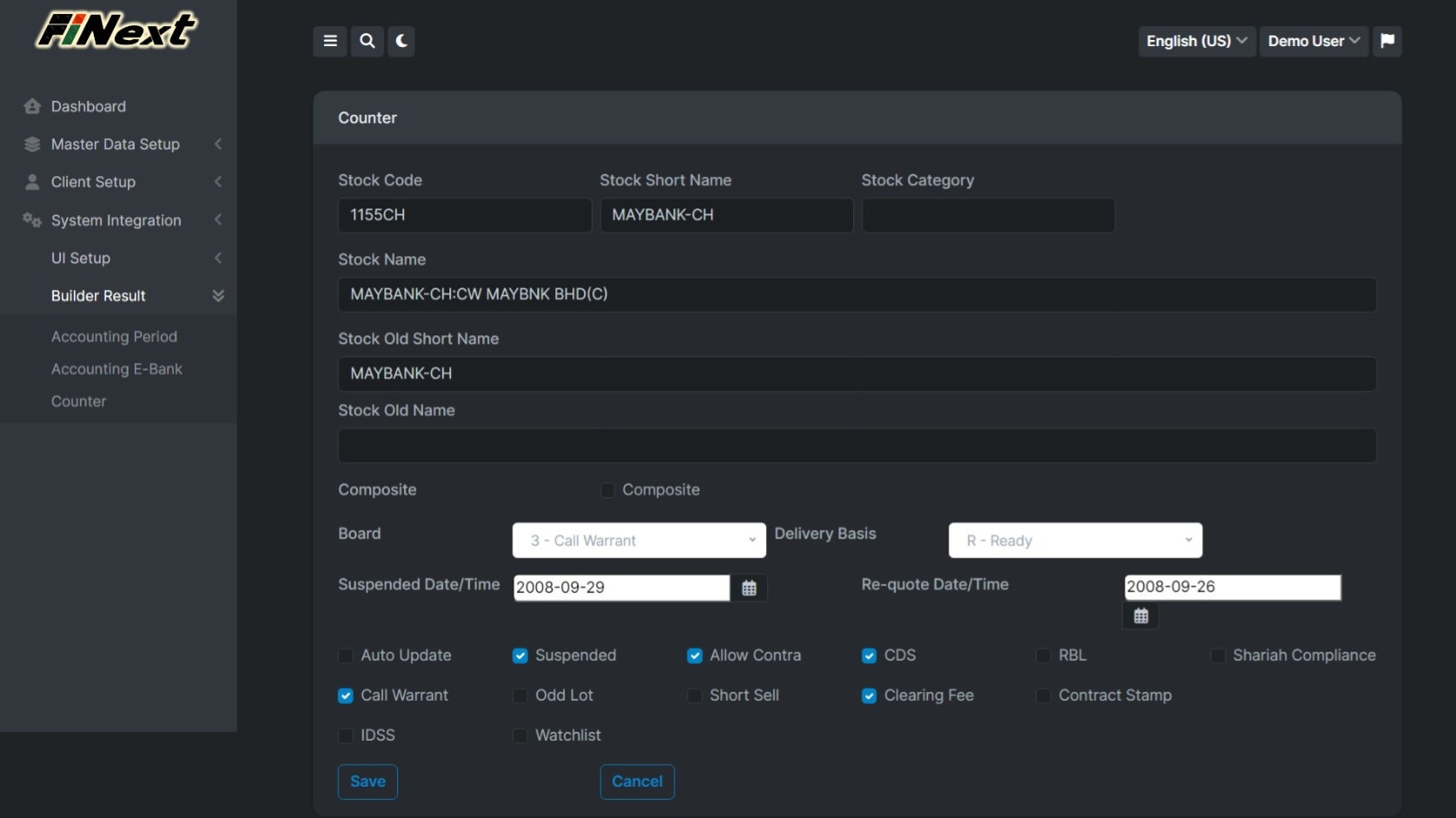Image resolution: width=1456 pixels, height=818 pixels.
Task: Click the hamburger menu toggle icon
Action: [x=330, y=41]
